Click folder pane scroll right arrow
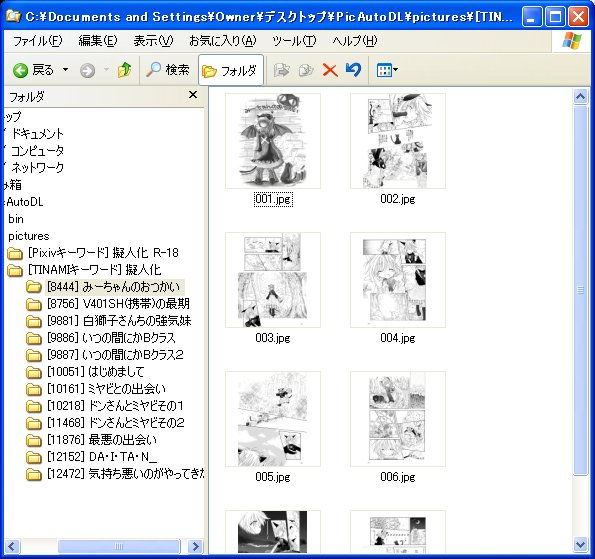595x559 pixels. (x=196, y=546)
